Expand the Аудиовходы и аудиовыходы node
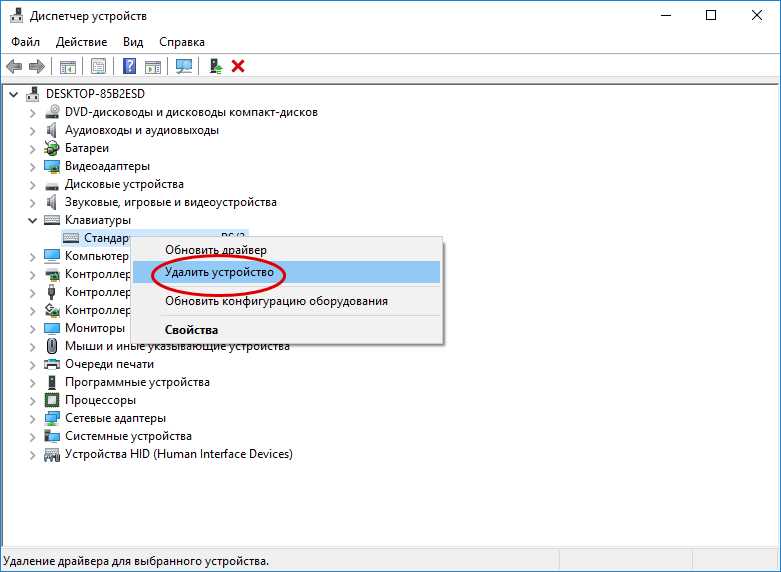The image size is (781, 572). (33, 131)
